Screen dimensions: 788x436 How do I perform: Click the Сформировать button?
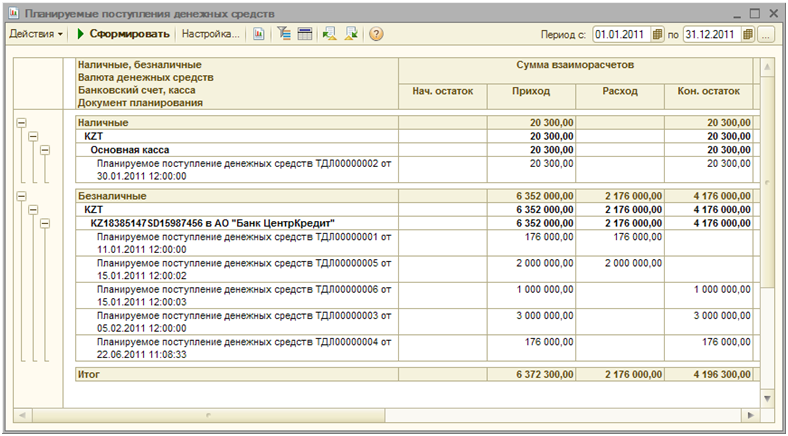124,34
